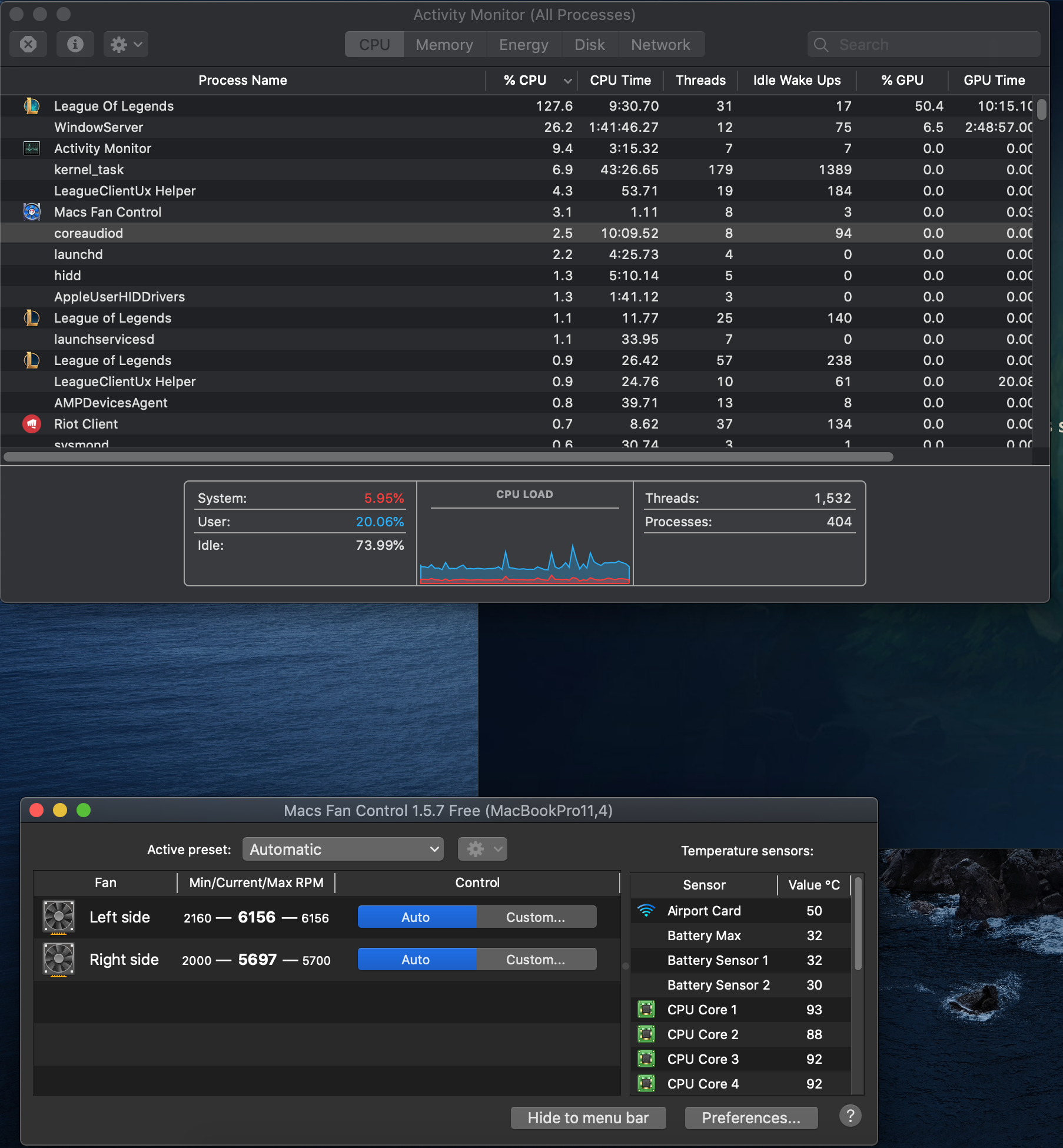Screen dimensions: 1063x1148
Task: Switch to the Energy tab
Action: coord(524,45)
